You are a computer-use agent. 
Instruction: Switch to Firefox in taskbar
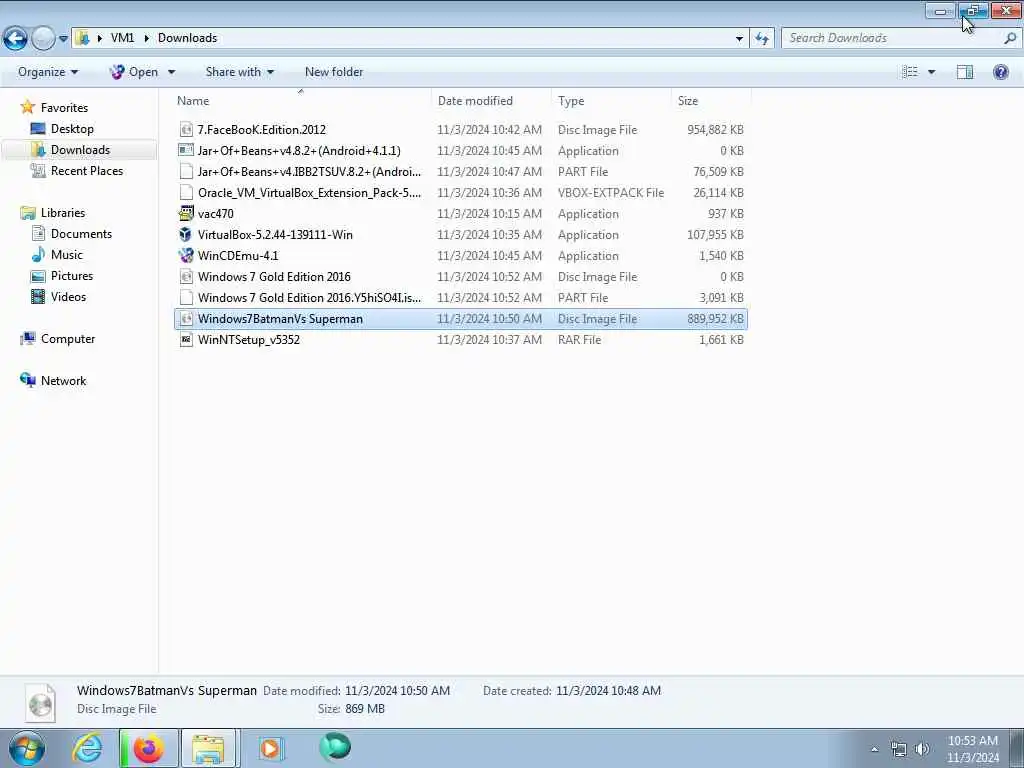coord(149,748)
